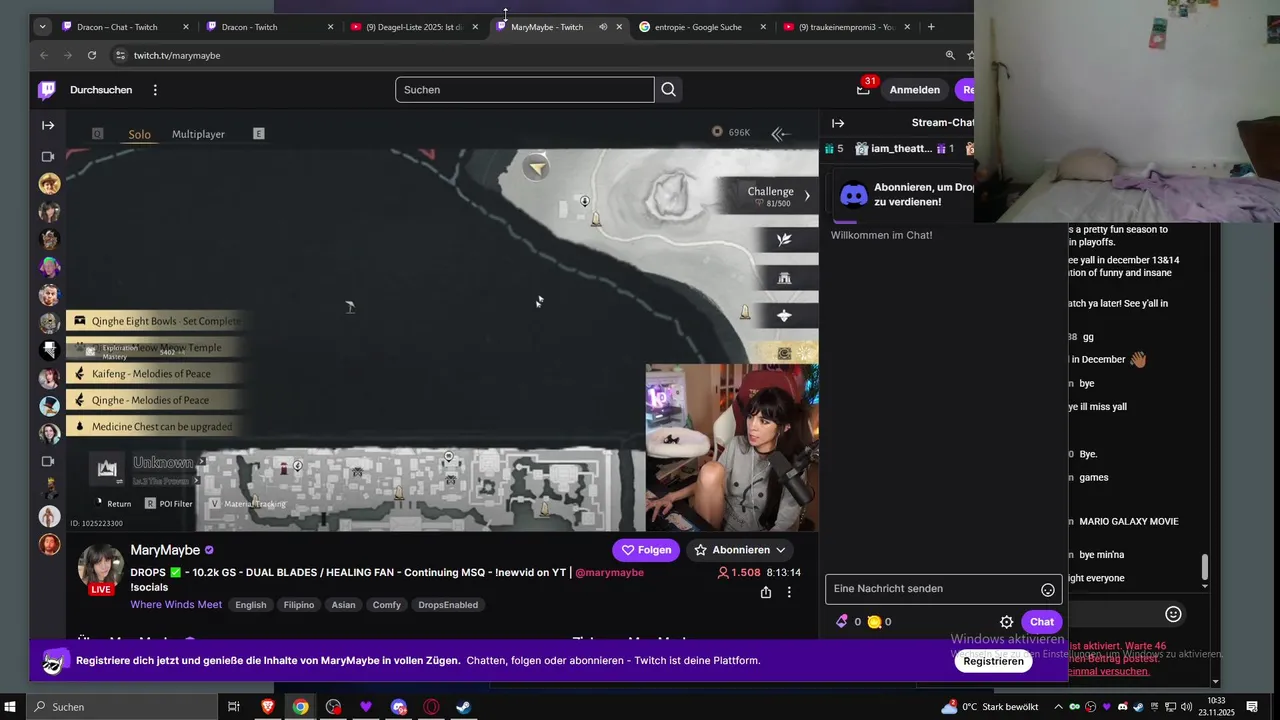Viewport: 1280px width, 720px height.
Task: Open the Chrome tab search dropdown
Action: [42, 27]
